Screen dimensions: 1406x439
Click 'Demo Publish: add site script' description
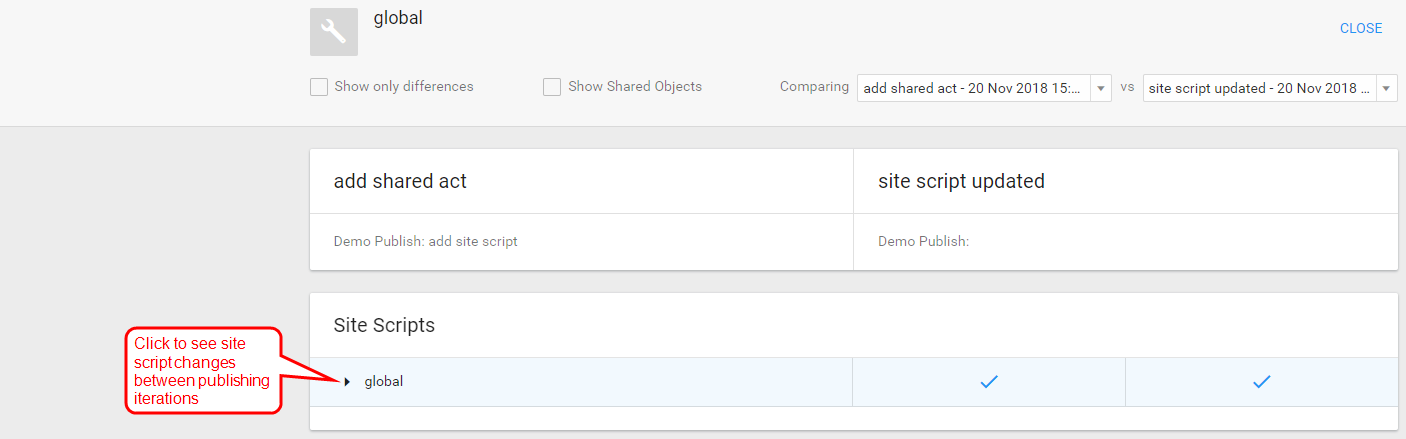[425, 241]
